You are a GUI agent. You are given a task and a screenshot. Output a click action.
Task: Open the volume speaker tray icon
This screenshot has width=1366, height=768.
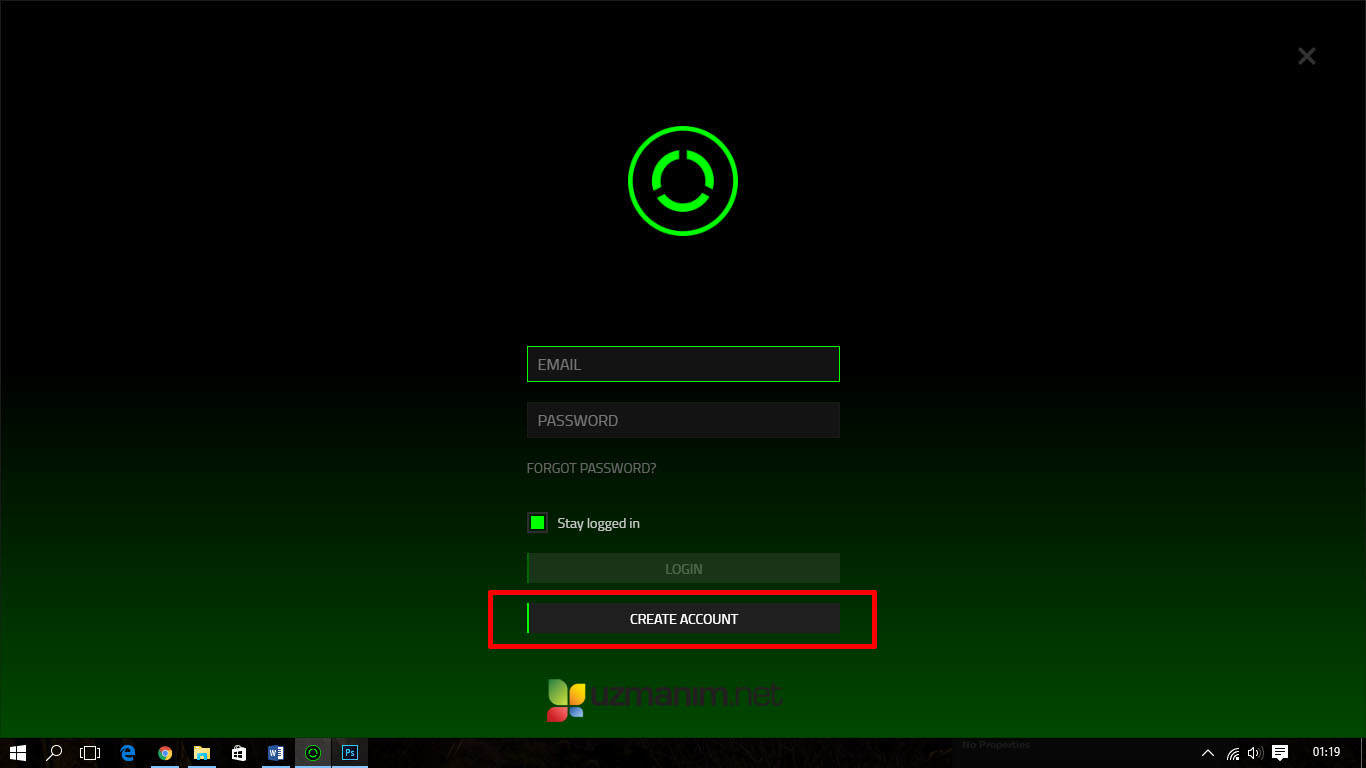(1255, 753)
